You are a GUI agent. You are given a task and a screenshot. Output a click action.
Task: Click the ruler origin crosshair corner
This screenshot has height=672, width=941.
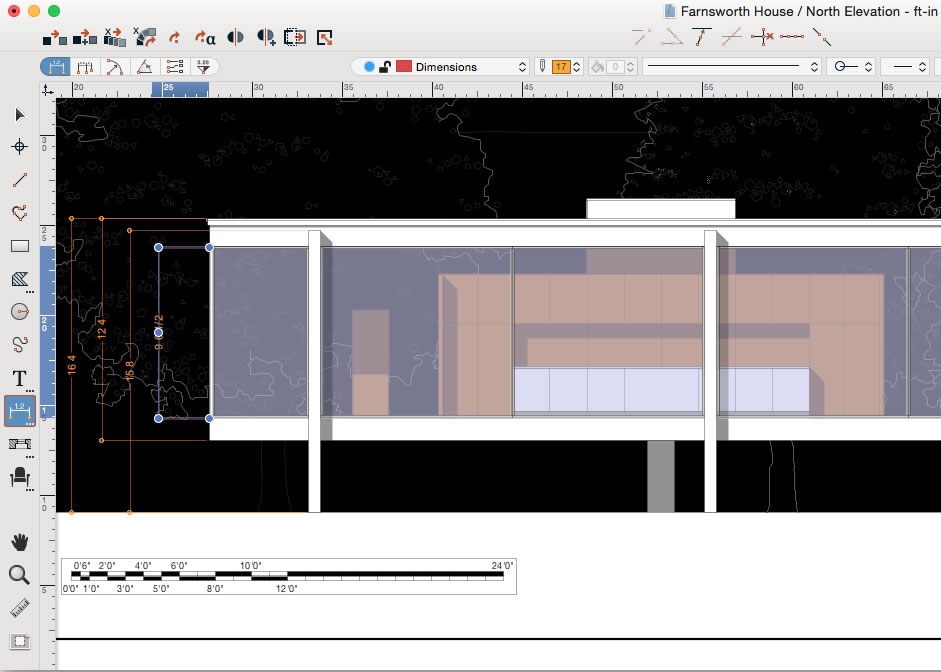(x=47, y=90)
